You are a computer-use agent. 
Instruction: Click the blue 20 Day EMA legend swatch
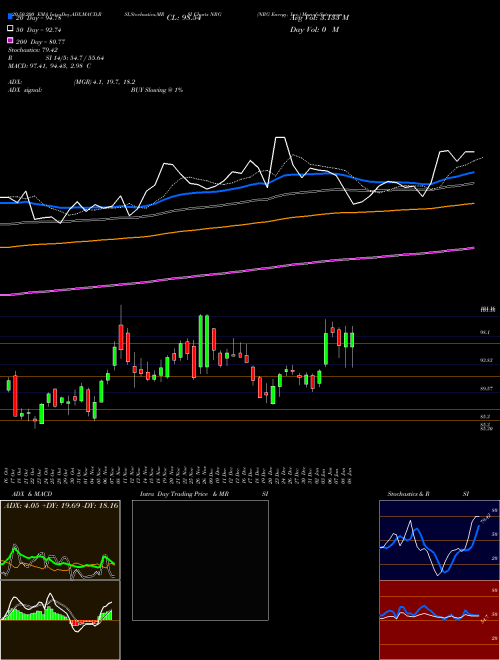(x=10, y=17)
